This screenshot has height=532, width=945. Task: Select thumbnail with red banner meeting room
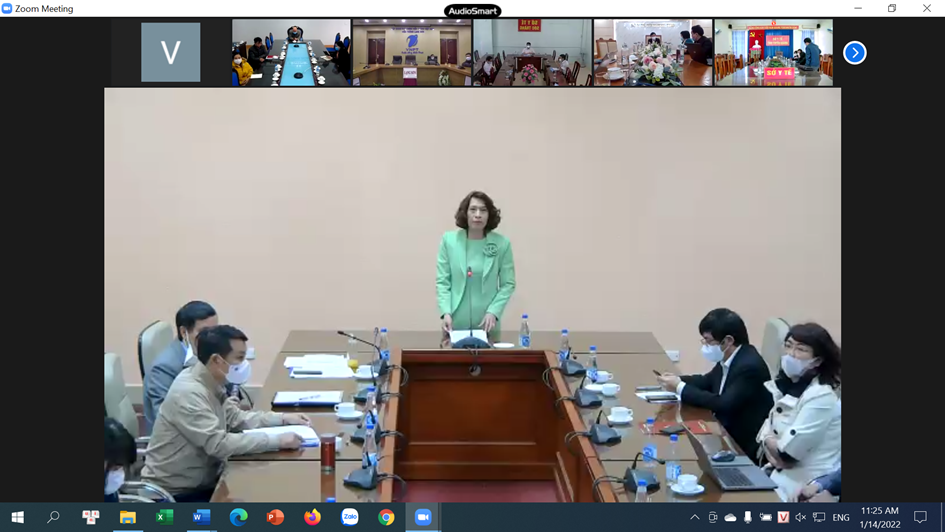(532, 52)
